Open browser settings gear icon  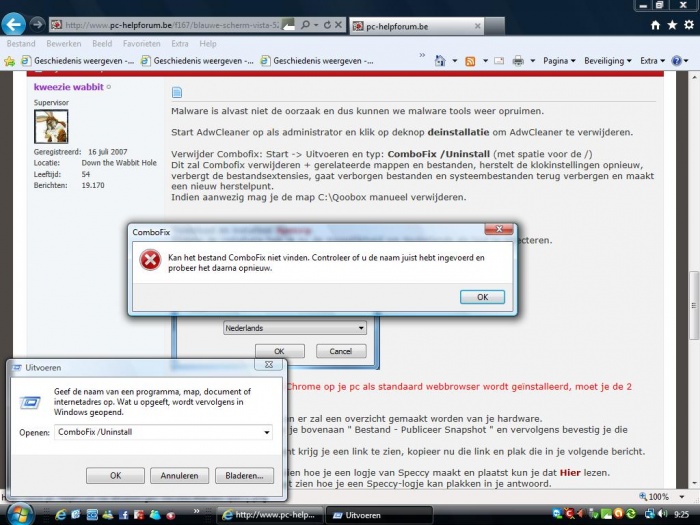pyautogui.click(x=689, y=25)
